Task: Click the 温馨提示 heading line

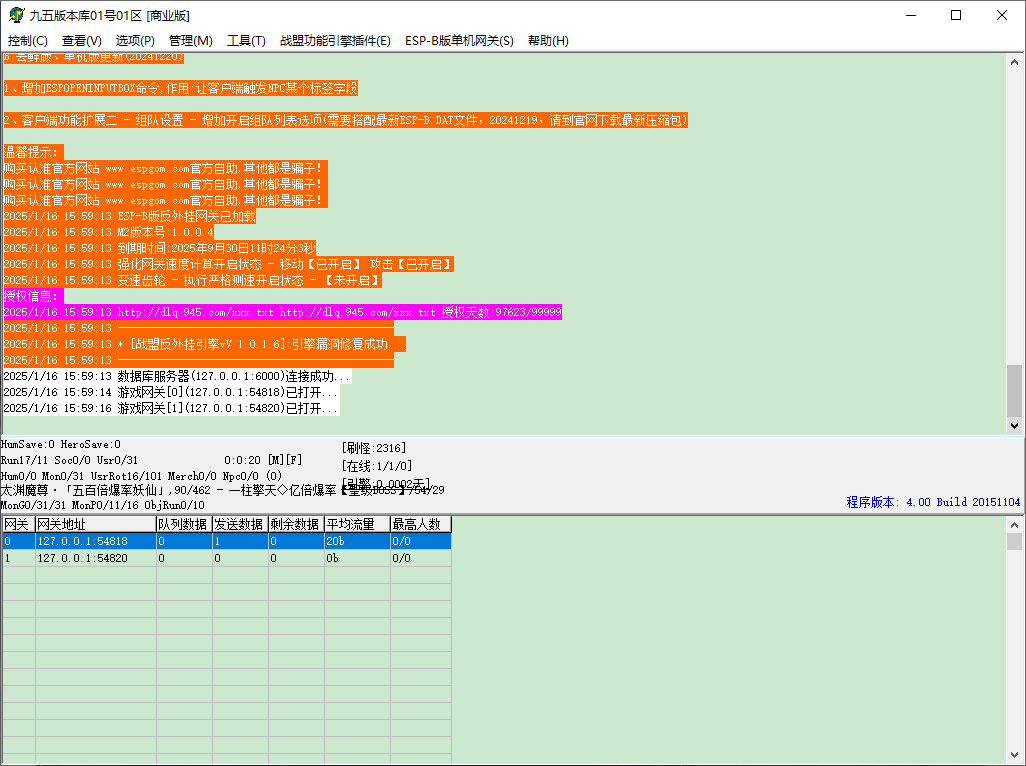Action: pyautogui.click(x=33, y=152)
